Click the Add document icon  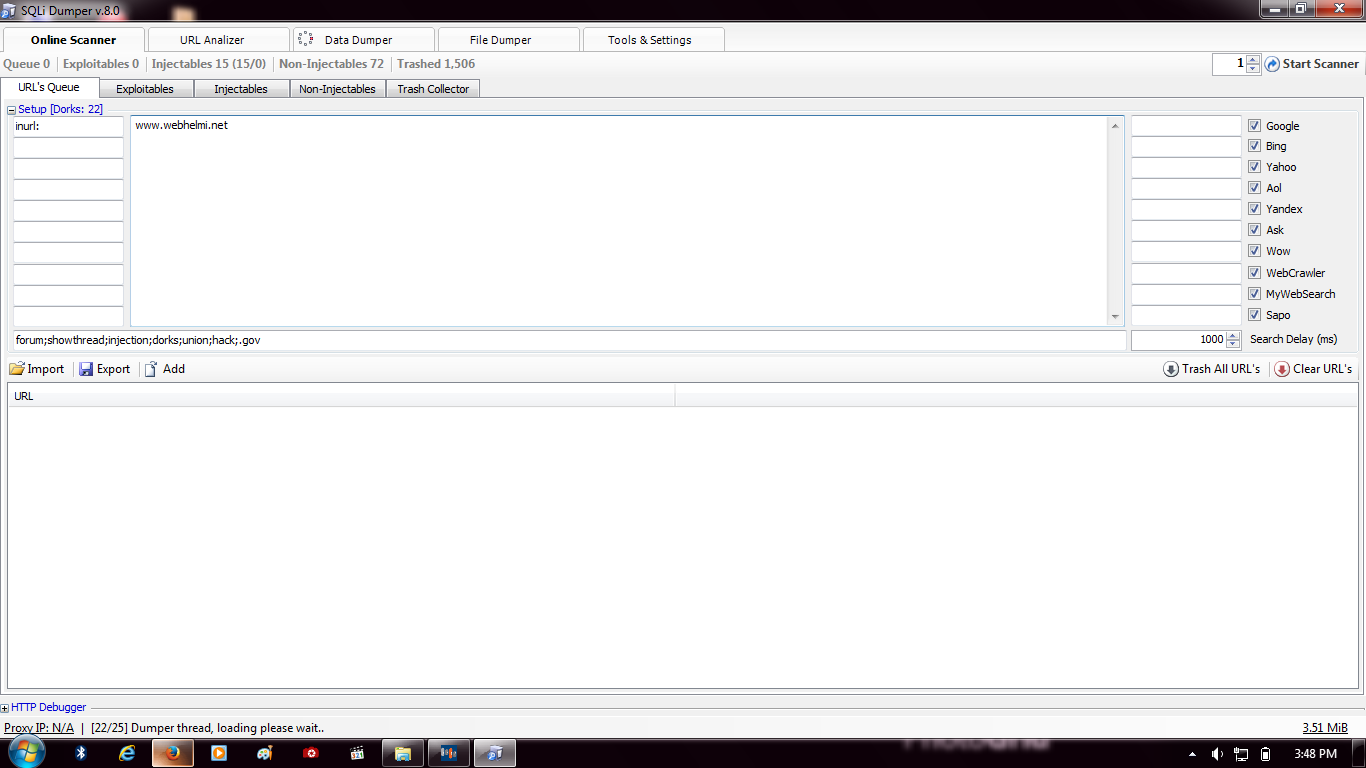[151, 369]
